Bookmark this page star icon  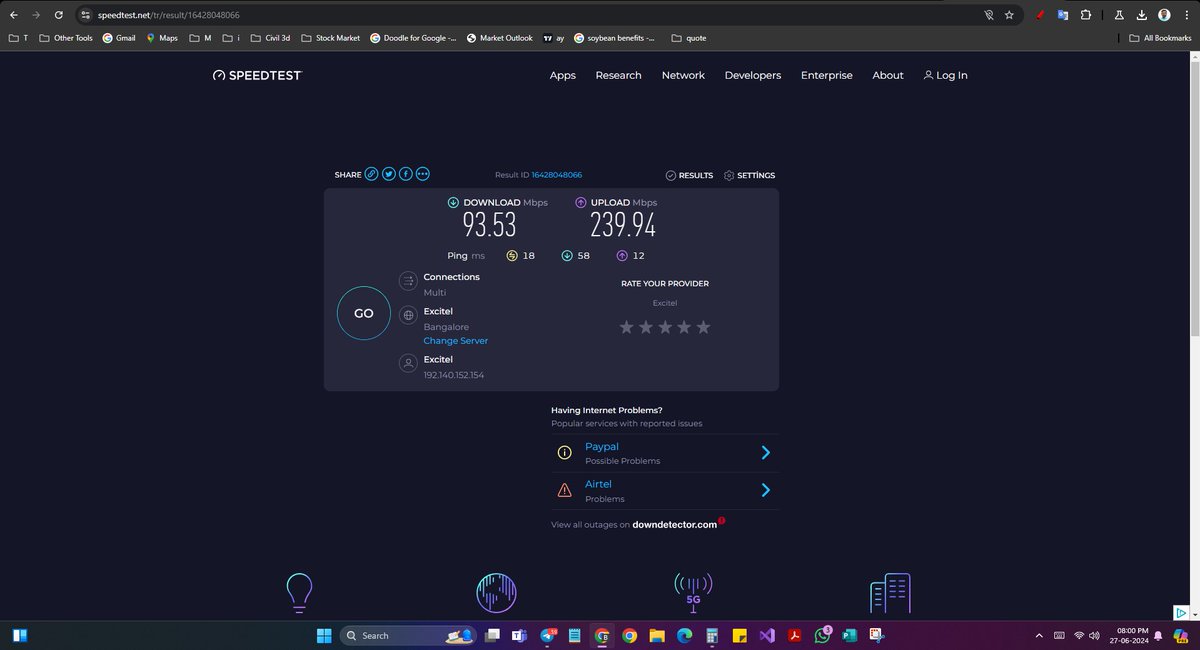coord(1009,15)
